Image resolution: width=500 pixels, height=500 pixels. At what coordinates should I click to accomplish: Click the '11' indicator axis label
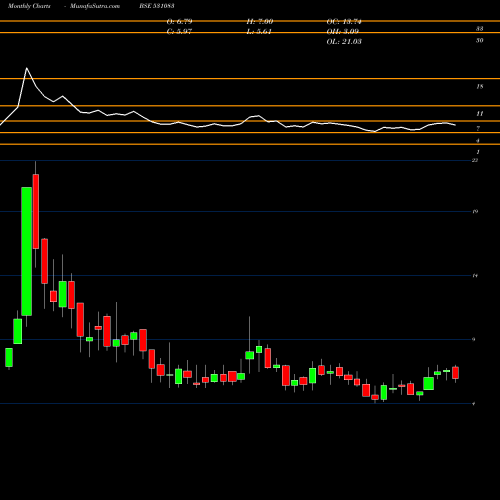point(479,114)
